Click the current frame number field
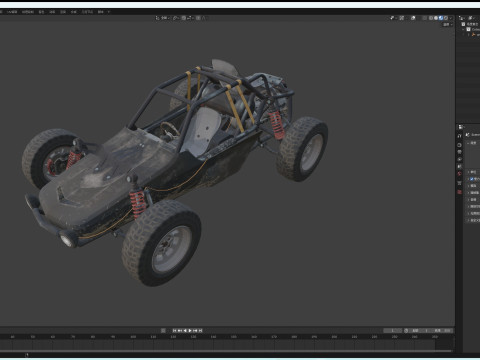This screenshot has height=360, width=480. (x=393, y=330)
